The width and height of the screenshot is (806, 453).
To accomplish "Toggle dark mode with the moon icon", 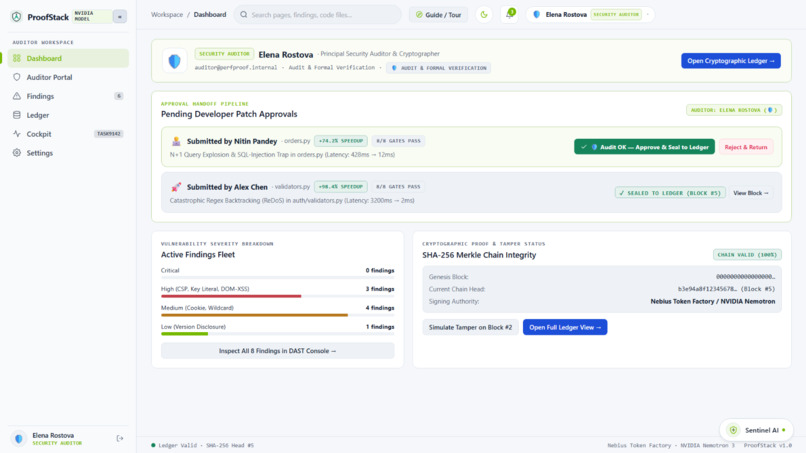I will tap(484, 15).
